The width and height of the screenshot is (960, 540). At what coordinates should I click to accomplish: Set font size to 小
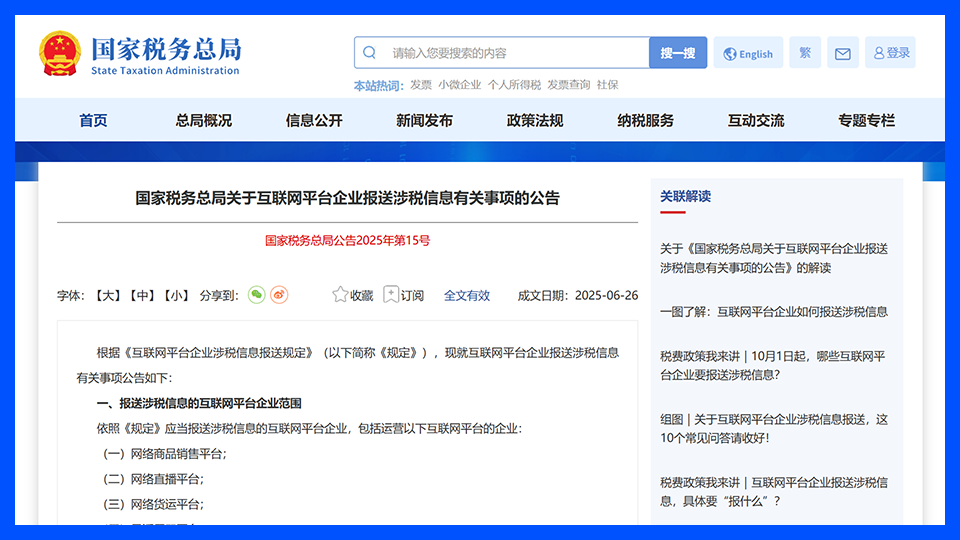(x=176, y=296)
